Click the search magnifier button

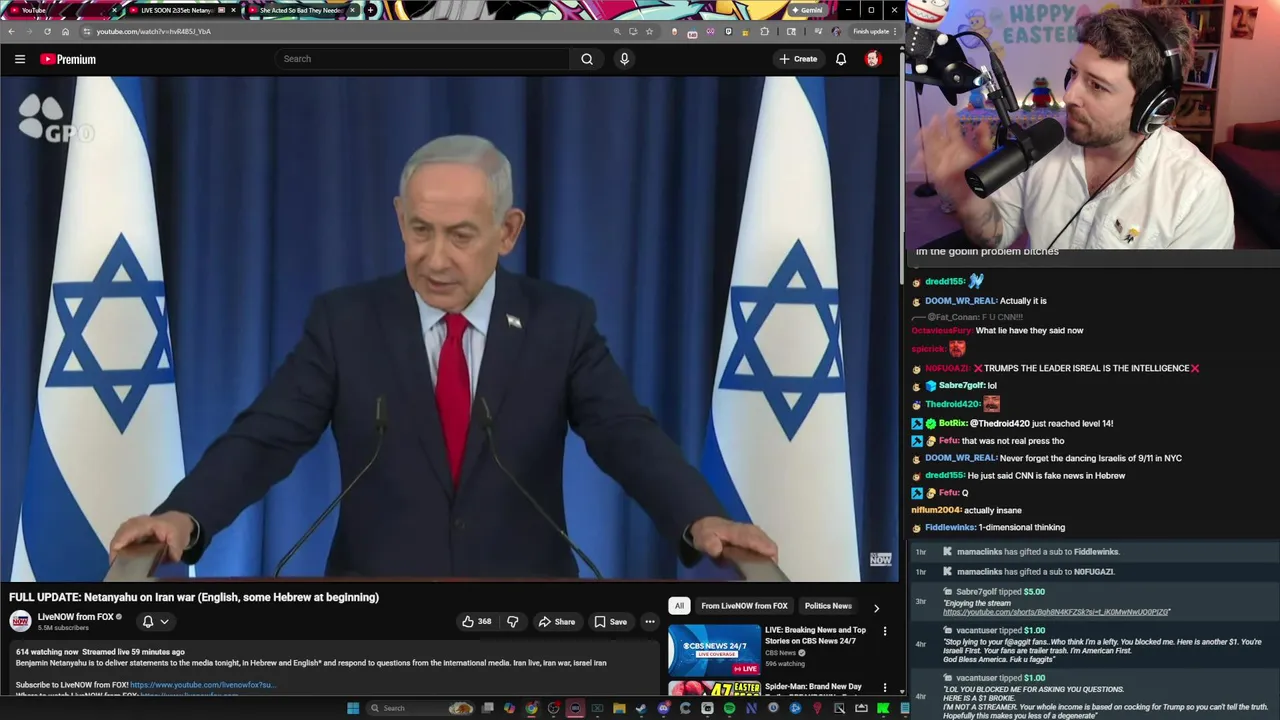[x=587, y=59]
